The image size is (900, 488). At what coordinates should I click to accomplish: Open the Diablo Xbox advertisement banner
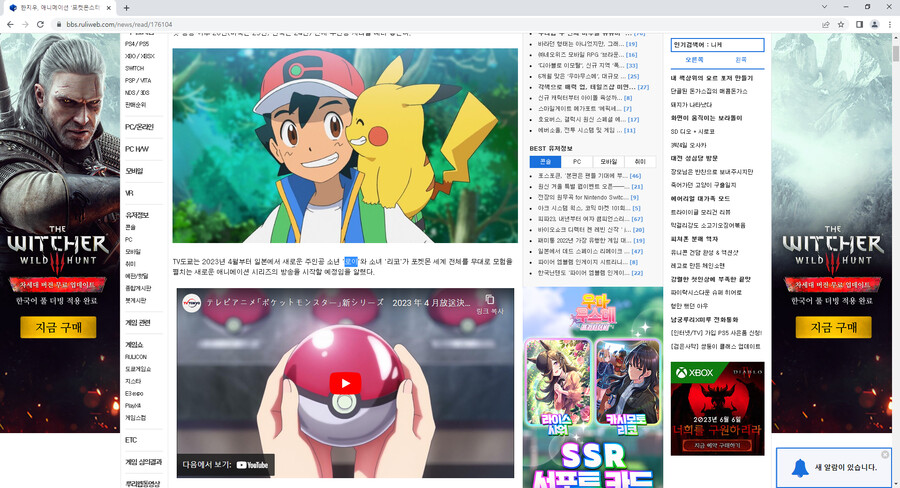tap(717, 408)
